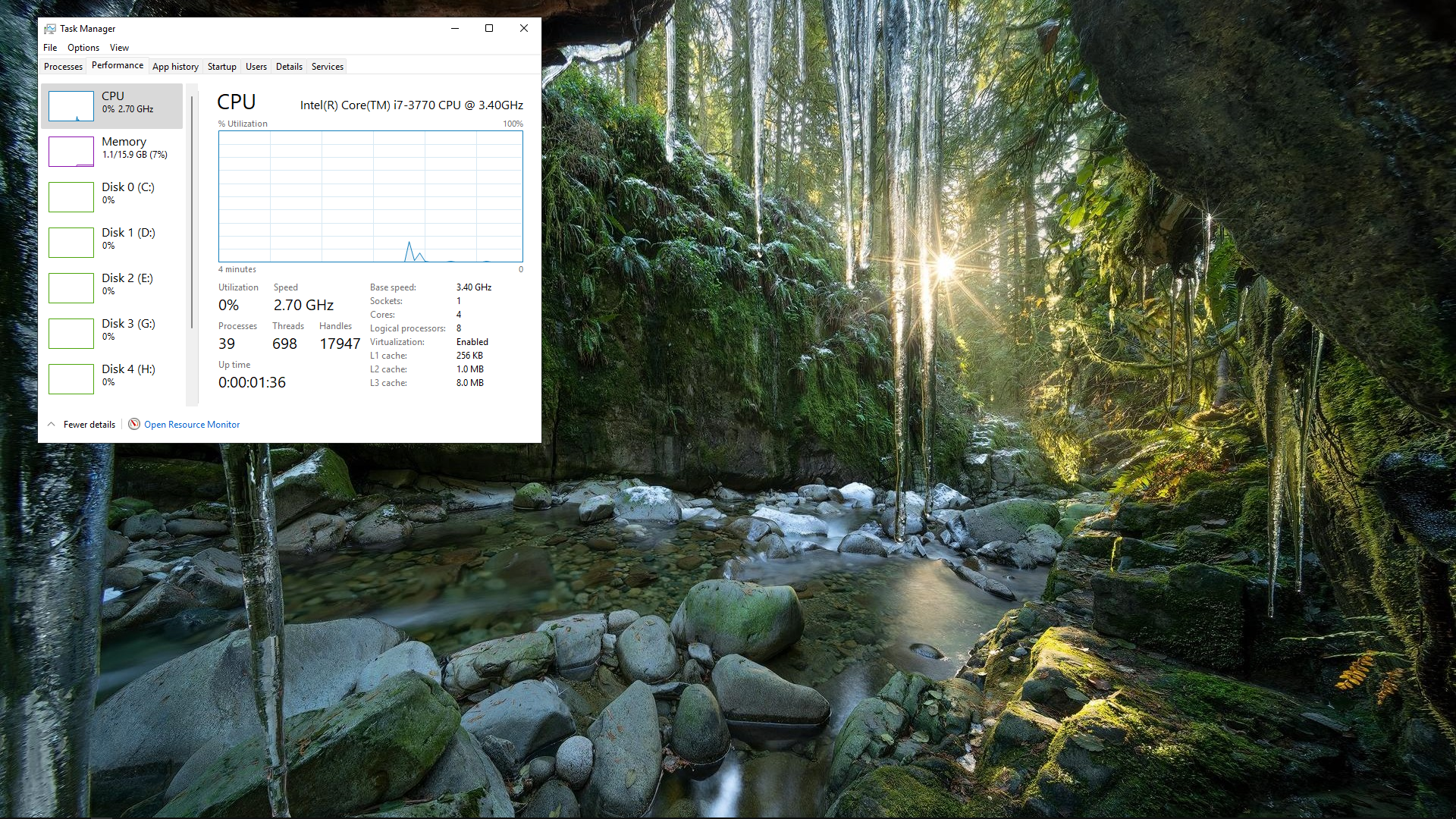The image size is (1456, 819).
Task: Switch to the Details tab
Action: tap(289, 67)
